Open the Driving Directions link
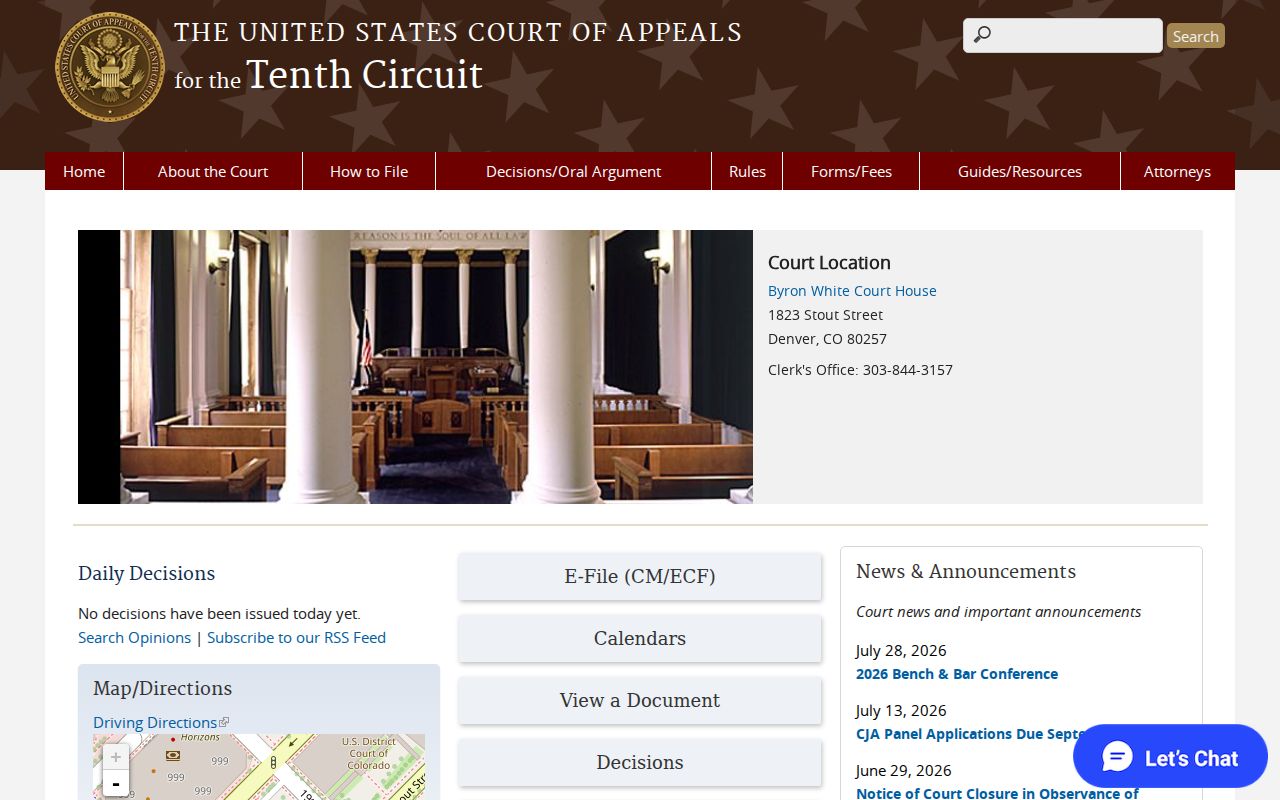The width and height of the screenshot is (1280, 800). (155, 722)
